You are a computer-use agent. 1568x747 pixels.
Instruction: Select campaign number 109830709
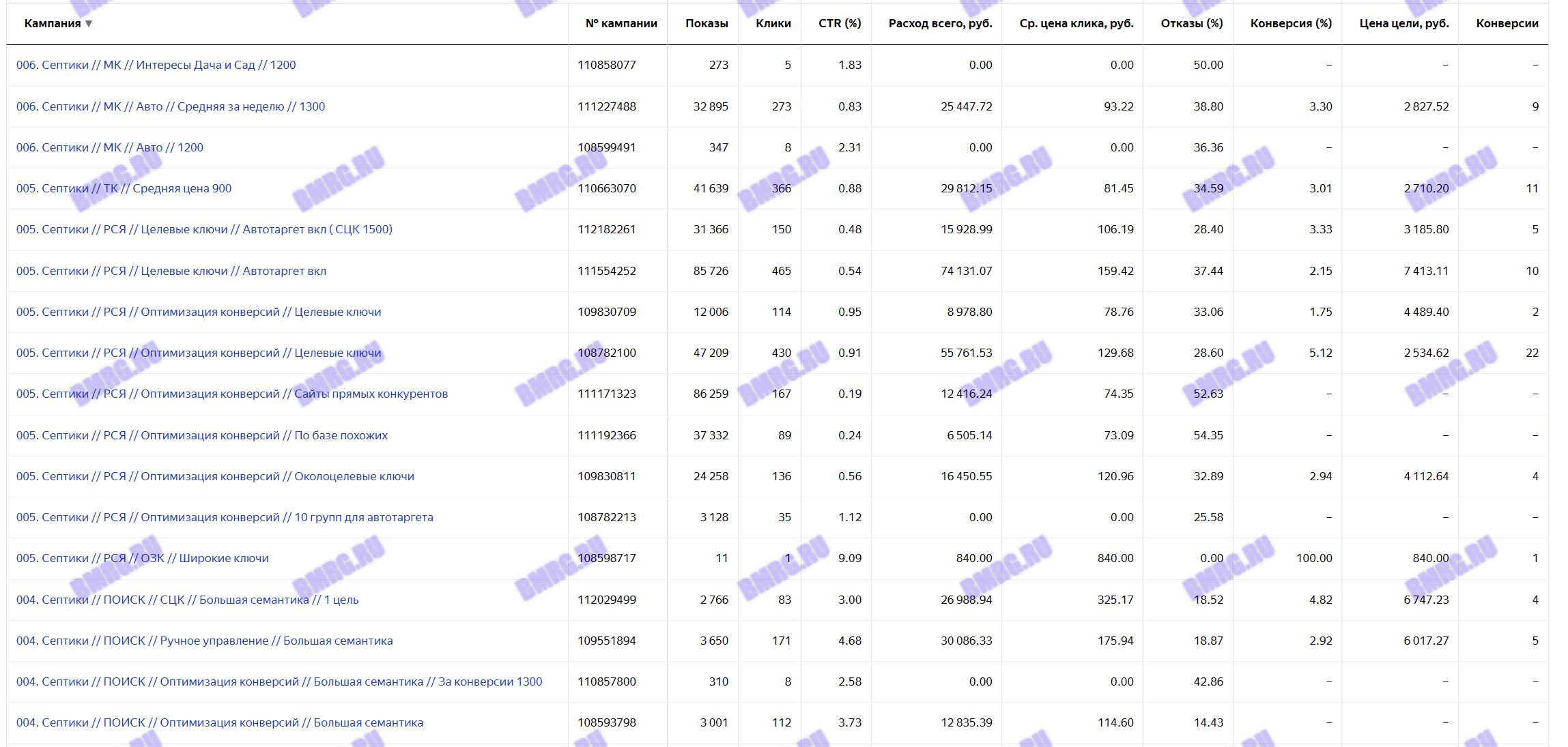607,312
